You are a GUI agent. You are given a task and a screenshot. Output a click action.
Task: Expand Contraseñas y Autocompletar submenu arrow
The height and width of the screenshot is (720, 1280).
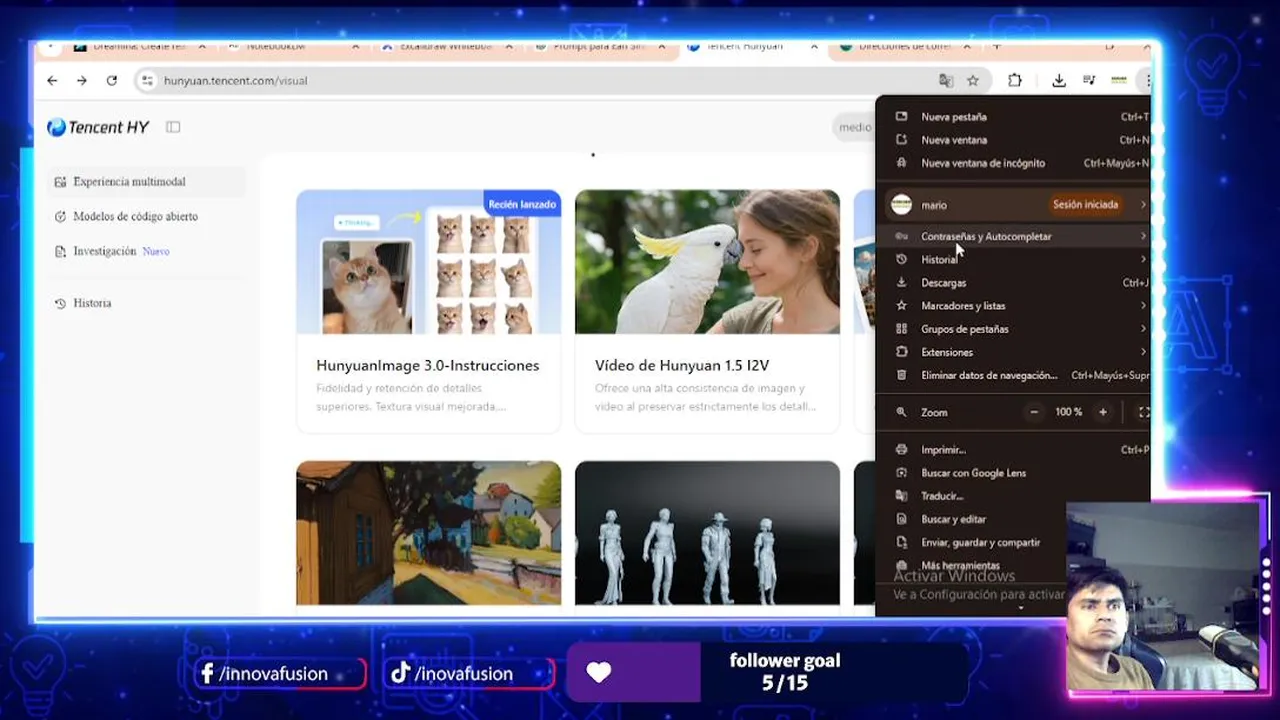(x=1143, y=237)
